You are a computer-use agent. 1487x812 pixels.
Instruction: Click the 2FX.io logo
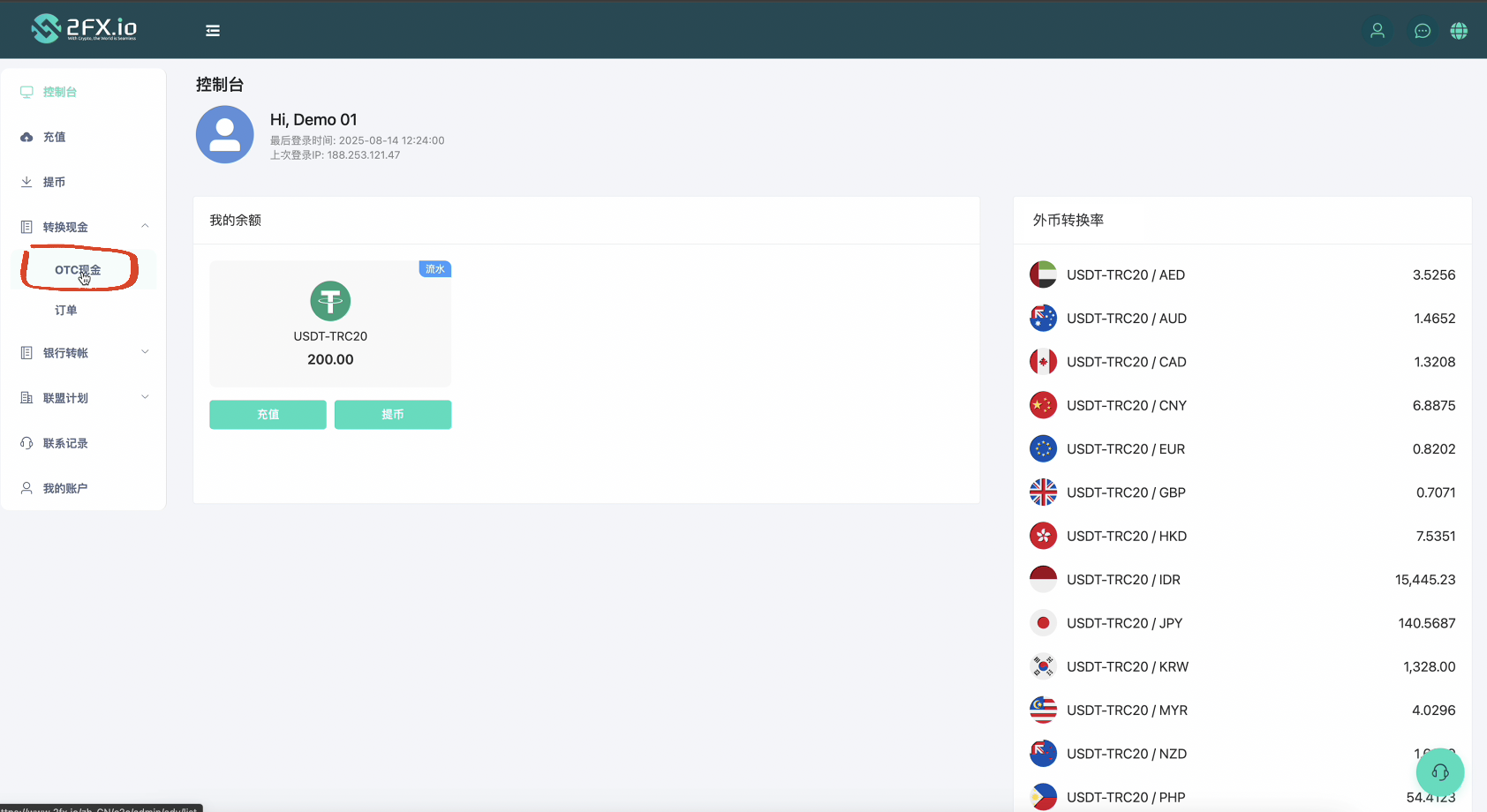coord(85,28)
